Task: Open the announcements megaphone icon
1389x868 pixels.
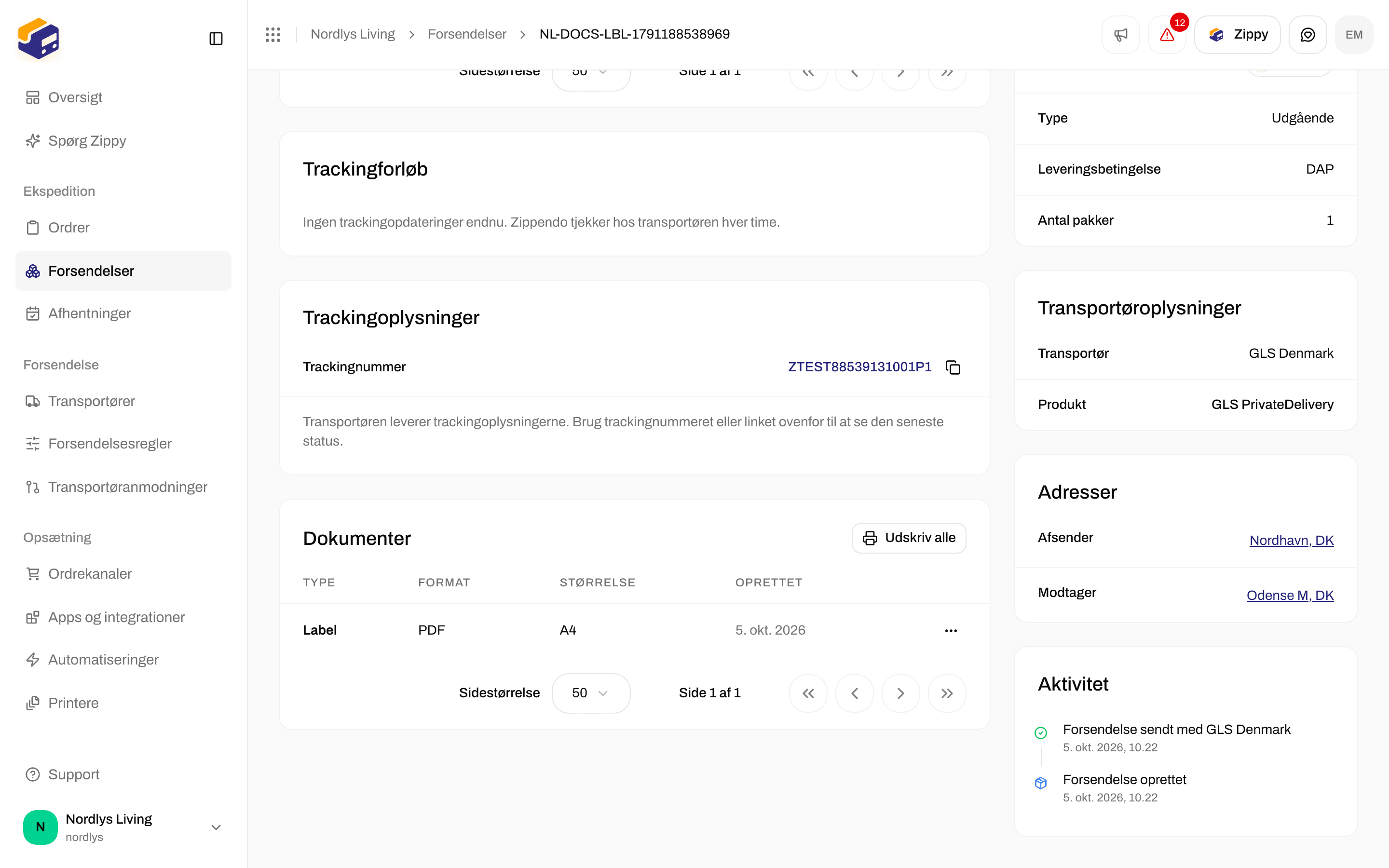Action: pos(1120,34)
